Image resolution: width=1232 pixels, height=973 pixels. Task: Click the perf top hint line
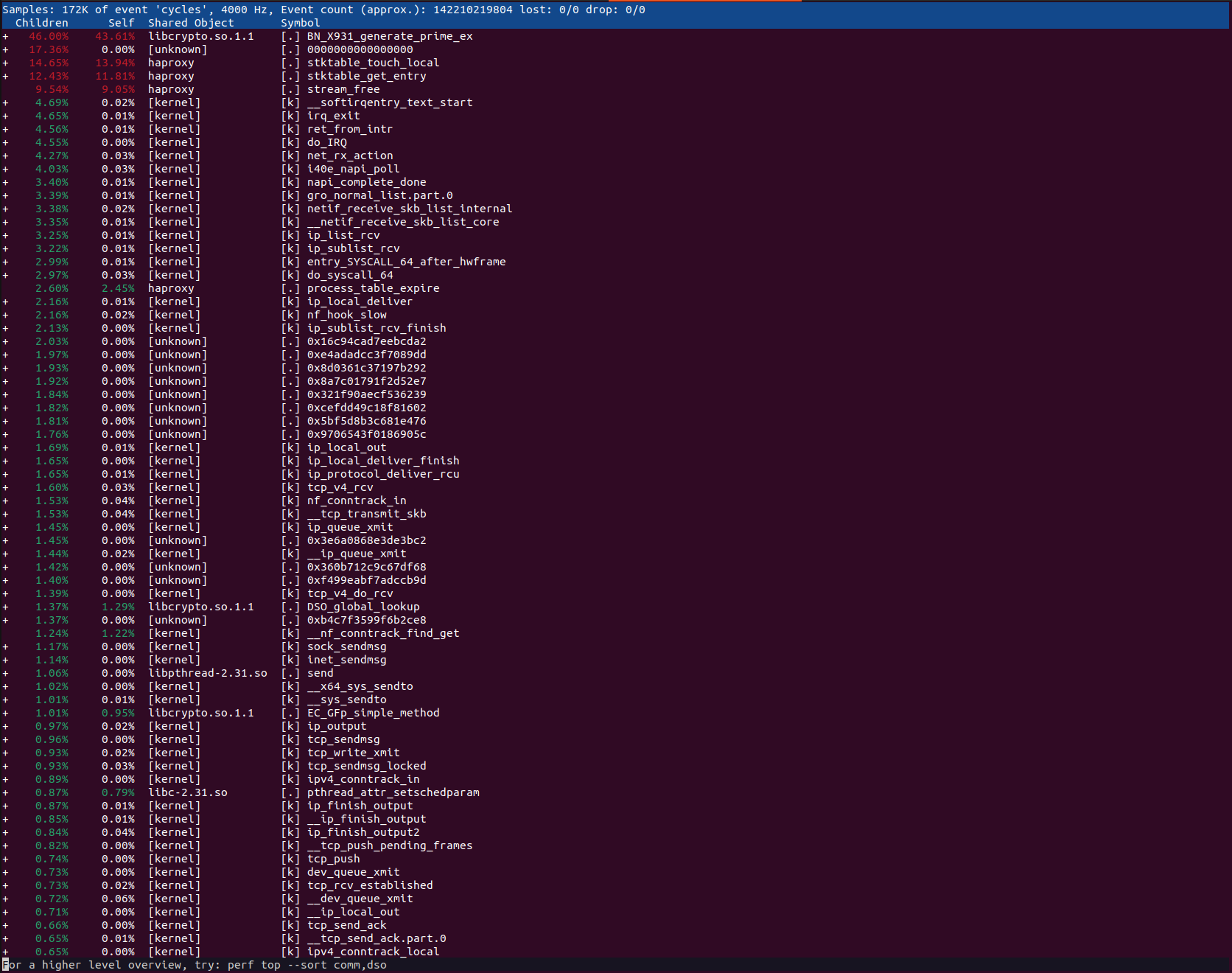pos(195,965)
